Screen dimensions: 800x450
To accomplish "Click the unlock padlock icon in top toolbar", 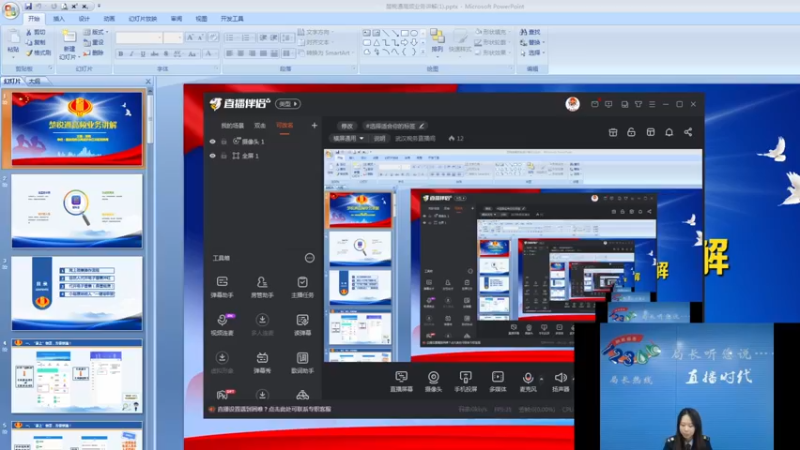I will coord(631,132).
